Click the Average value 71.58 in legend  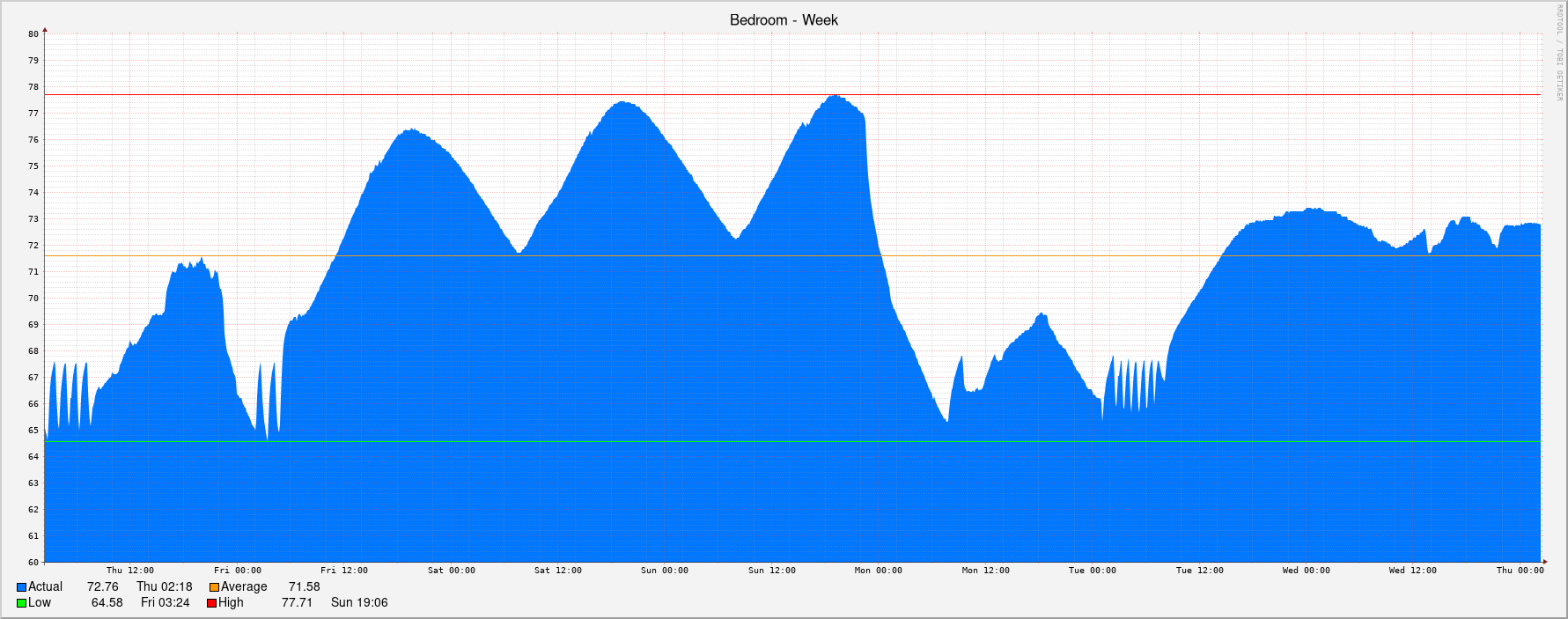click(305, 587)
